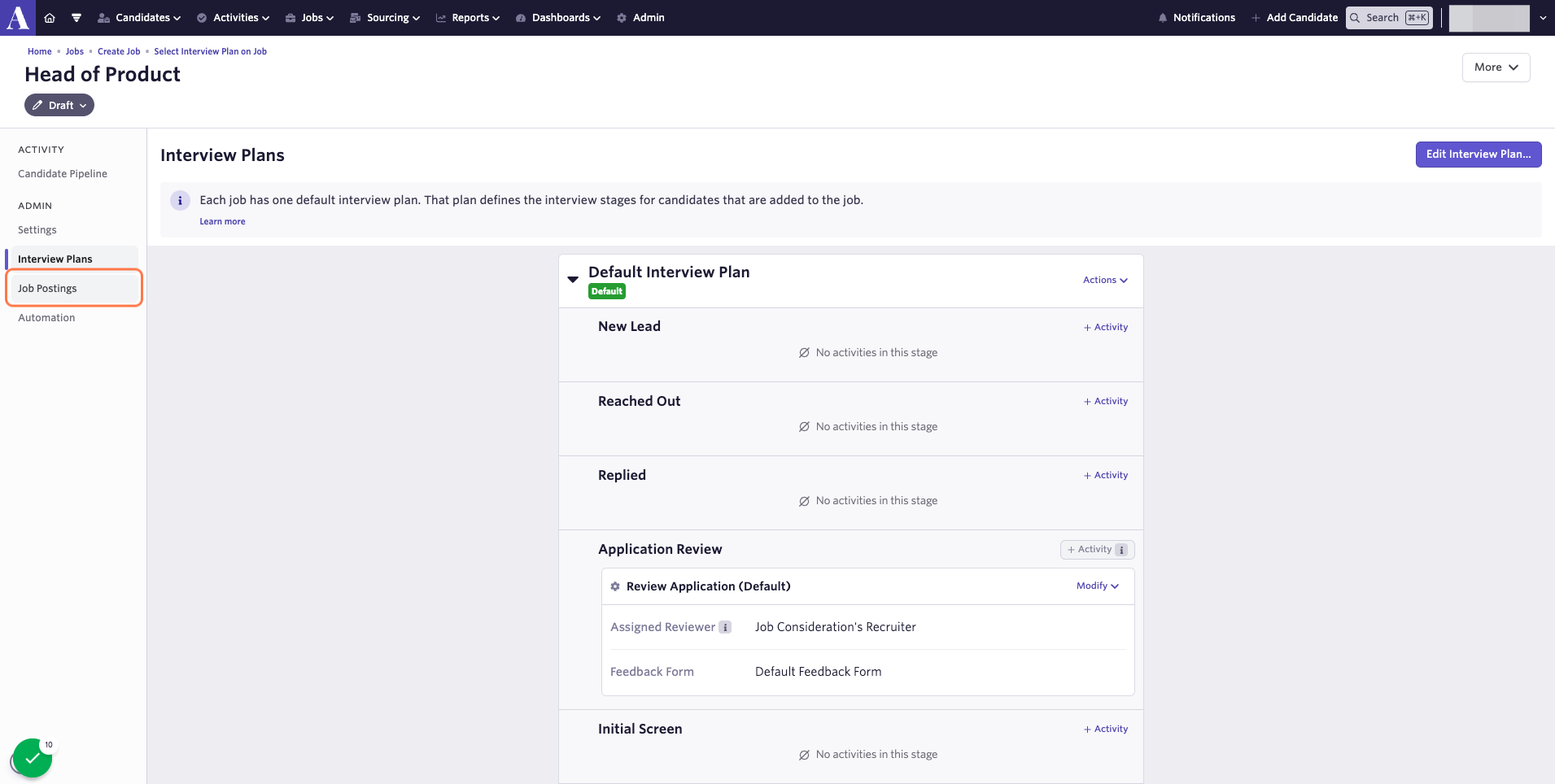
Task: Click the info icon on Application Review Activity button
Action: click(x=1121, y=550)
